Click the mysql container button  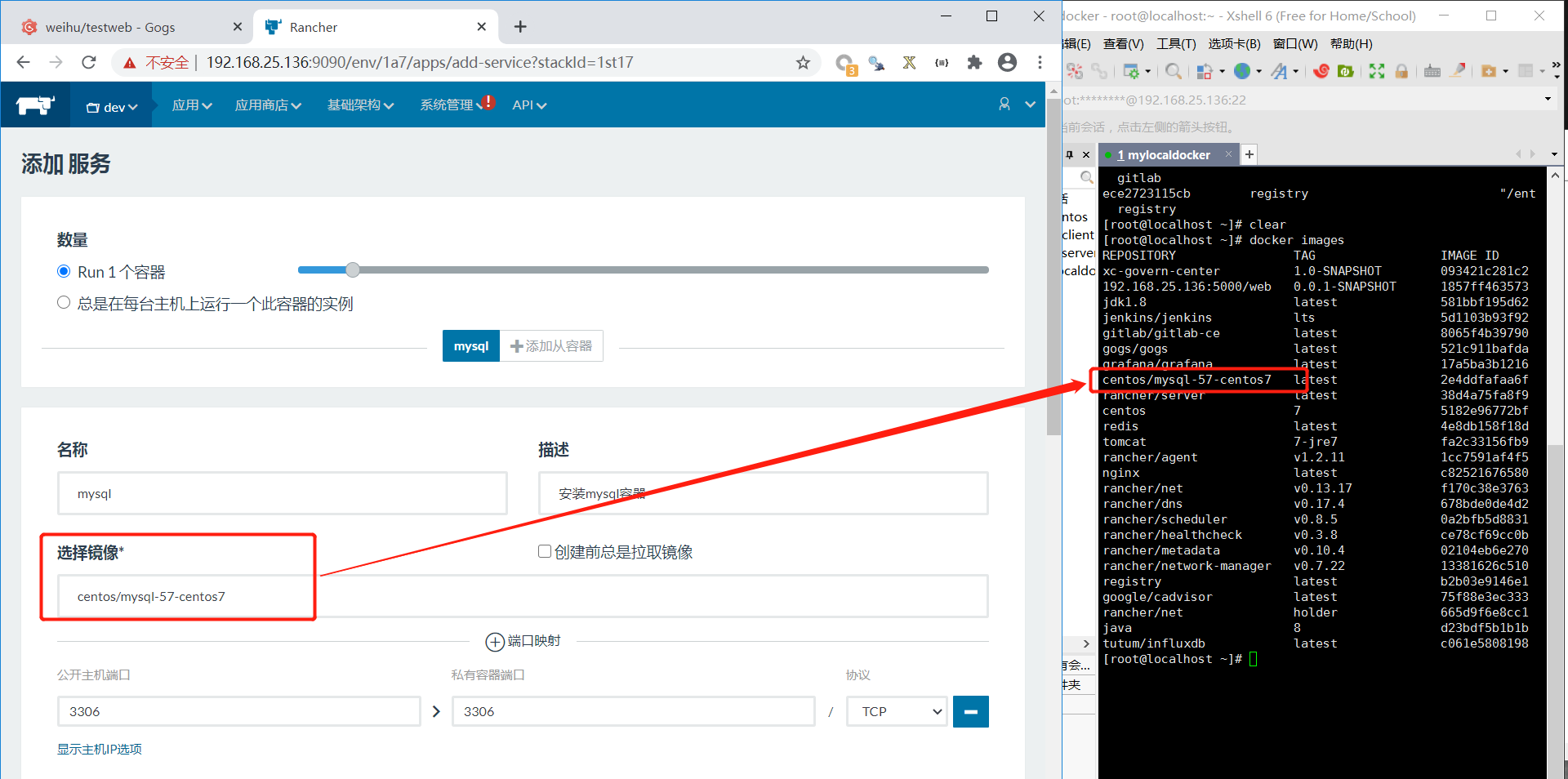(x=471, y=346)
